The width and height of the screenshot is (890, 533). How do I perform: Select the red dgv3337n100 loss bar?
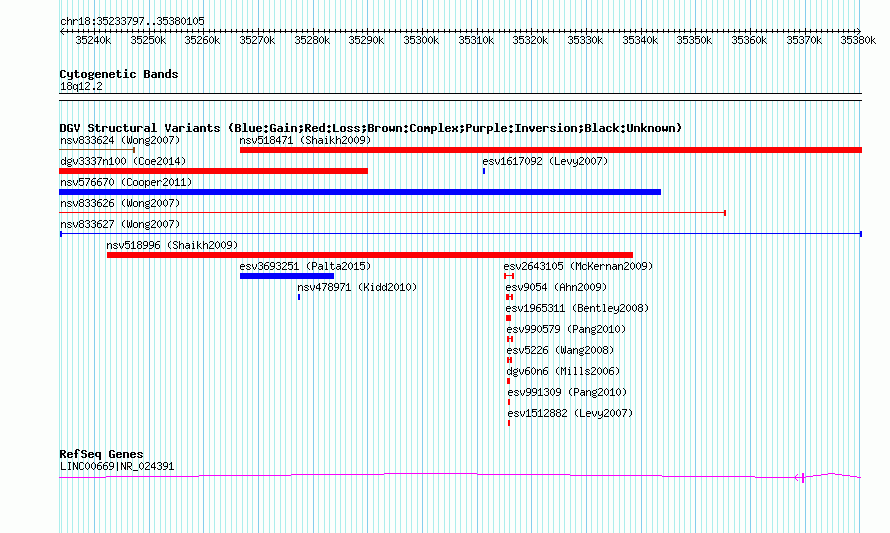[213, 171]
